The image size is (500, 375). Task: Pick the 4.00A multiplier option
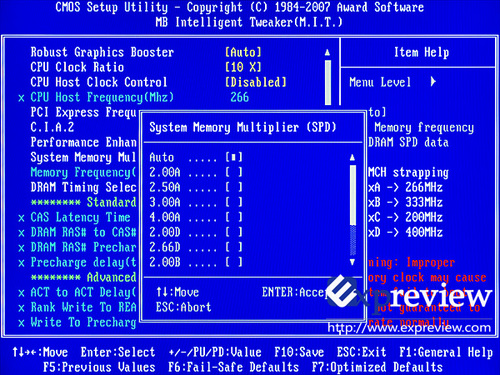[196, 217]
